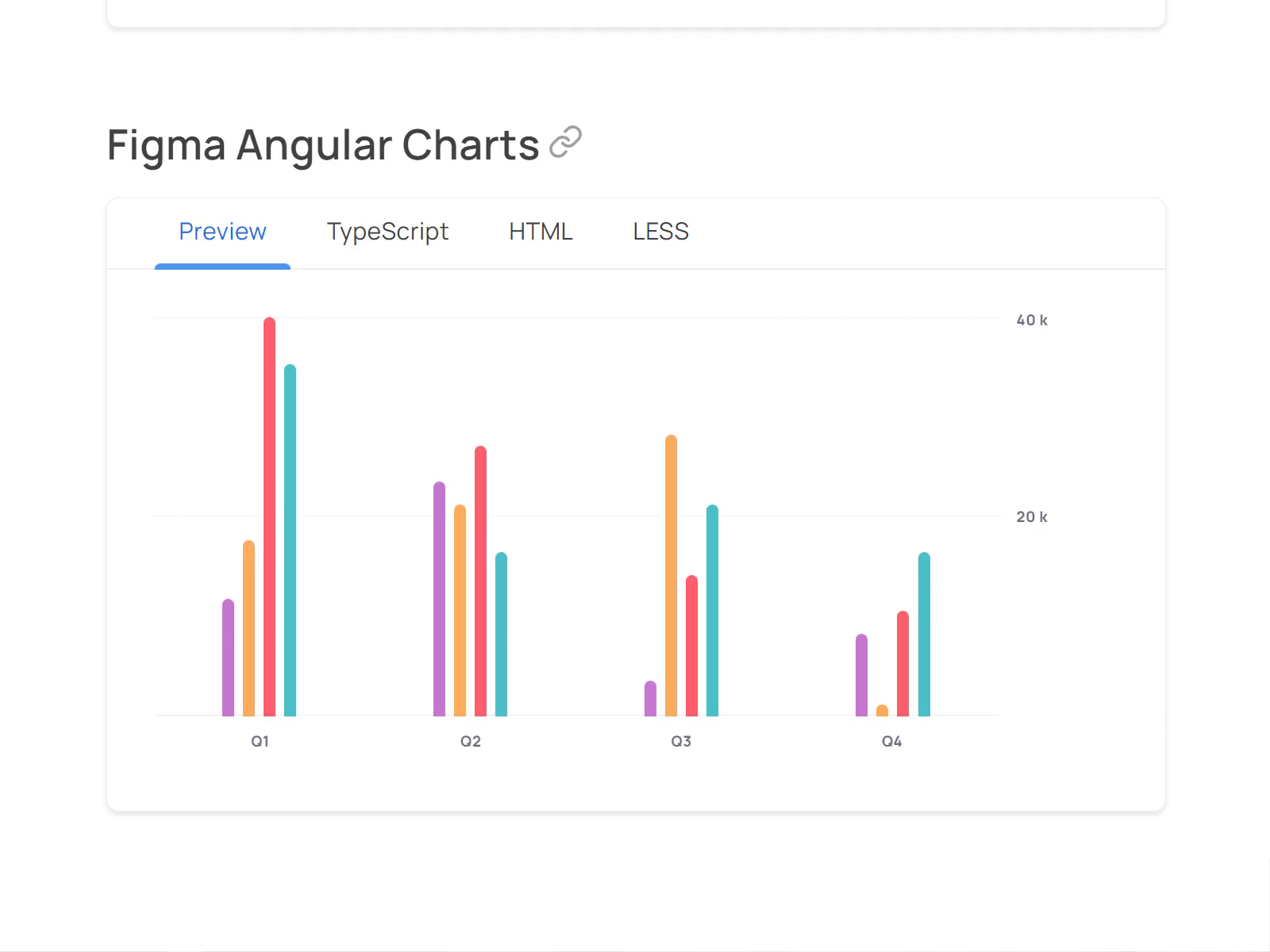This screenshot has width=1270, height=952.
Task: Click the tallest red bar in Q1
Action: [268, 516]
